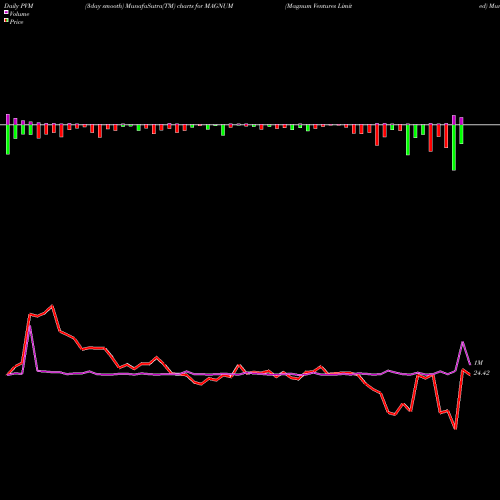Click the 'Daily PVM' title text
This screenshot has height=500, width=500.
point(19,6)
